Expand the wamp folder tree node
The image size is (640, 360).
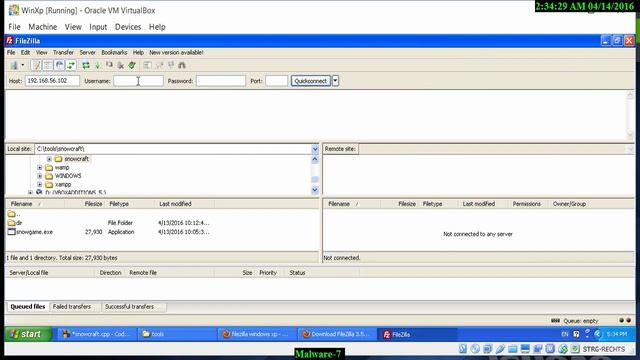point(40,167)
